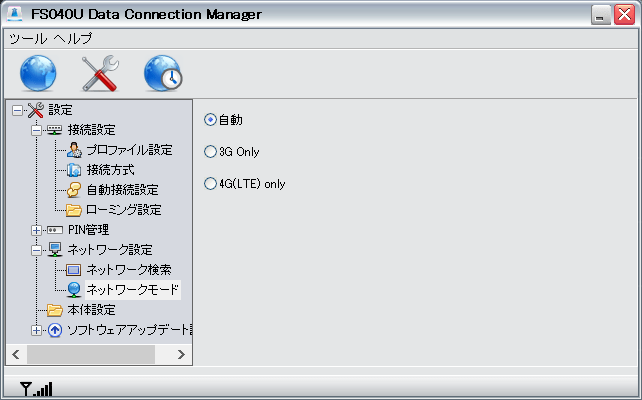The width and height of the screenshot is (642, 400).
Task: Click the 設定 tools icon in tree
Action: 36,110
